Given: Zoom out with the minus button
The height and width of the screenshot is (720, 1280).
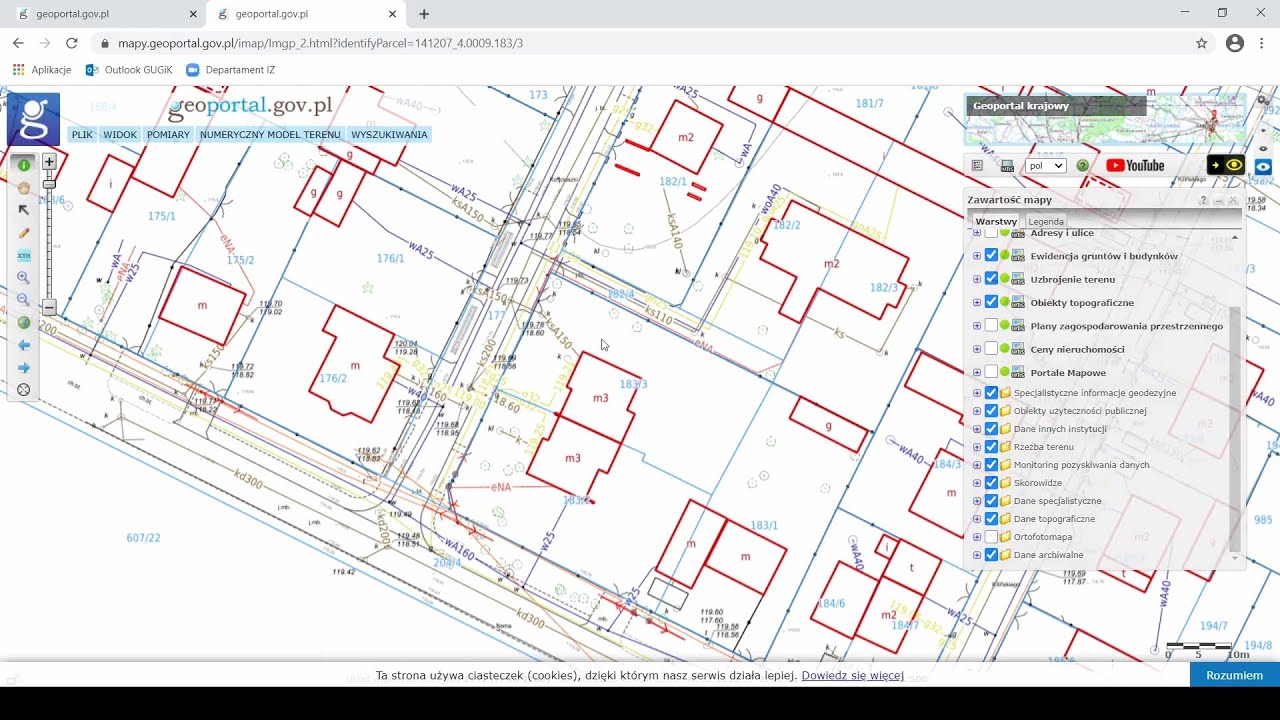Looking at the screenshot, I should [49, 307].
